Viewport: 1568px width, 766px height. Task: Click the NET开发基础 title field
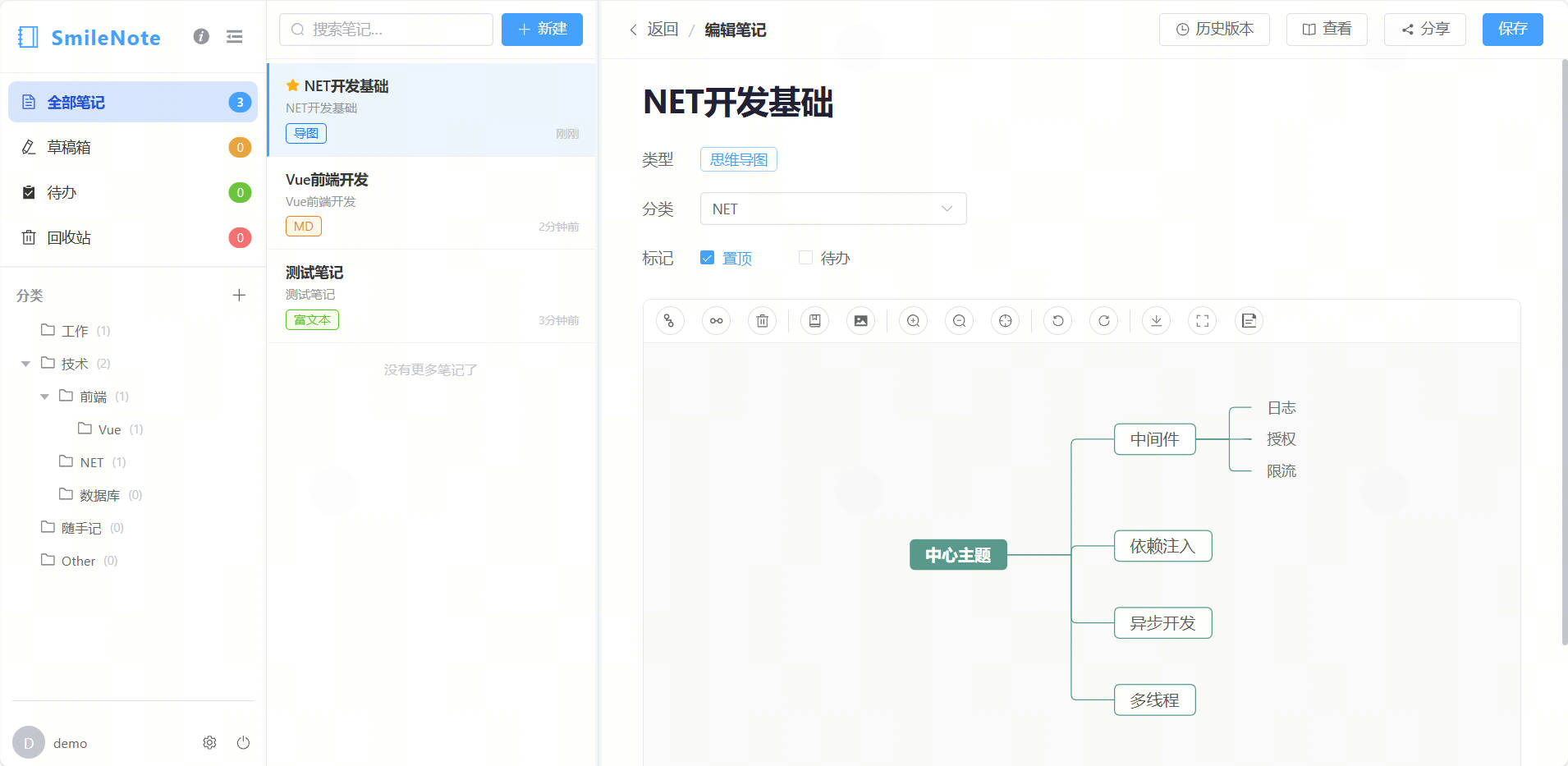pos(738,103)
